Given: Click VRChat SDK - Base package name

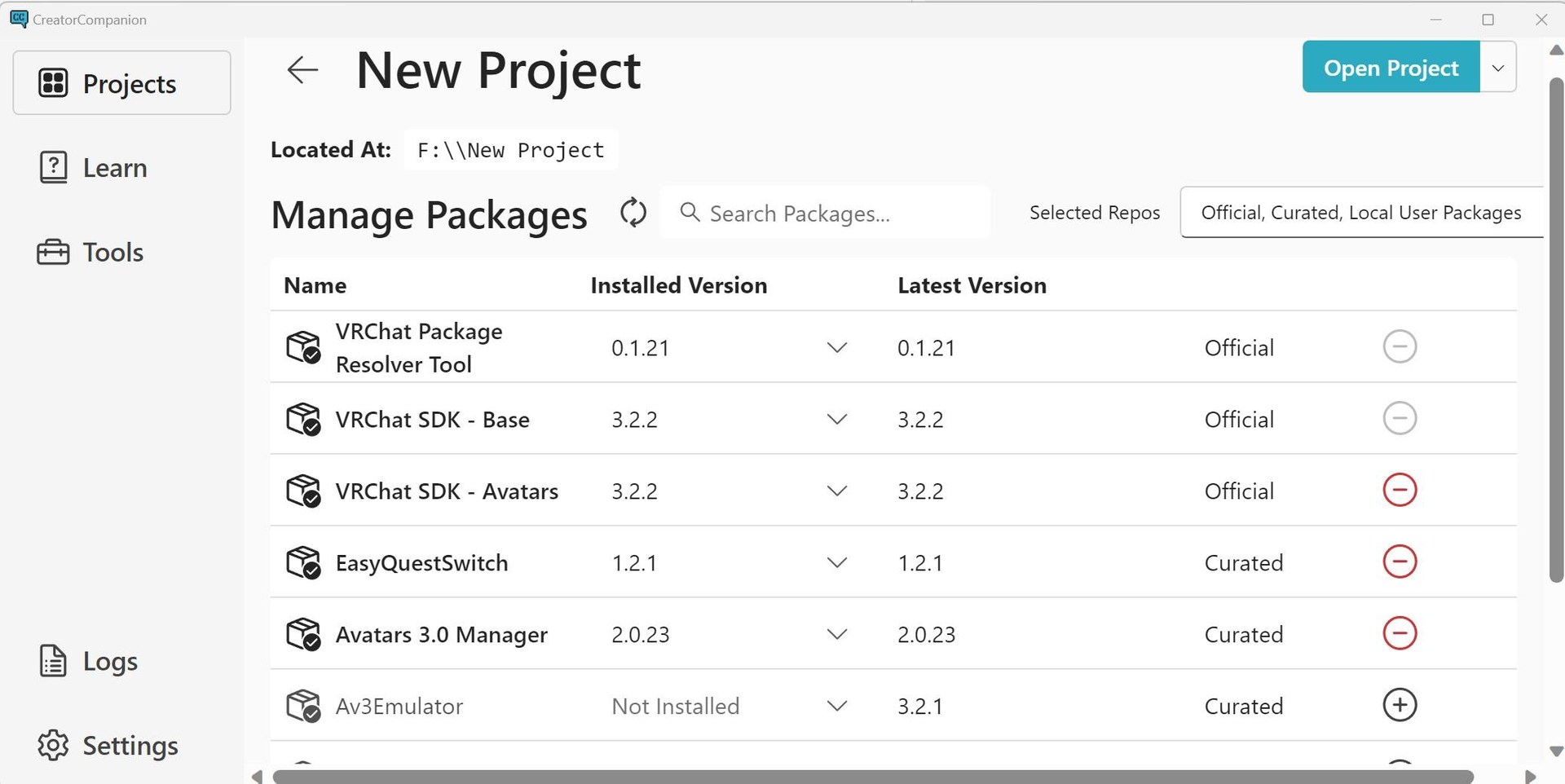Looking at the screenshot, I should coord(433,420).
